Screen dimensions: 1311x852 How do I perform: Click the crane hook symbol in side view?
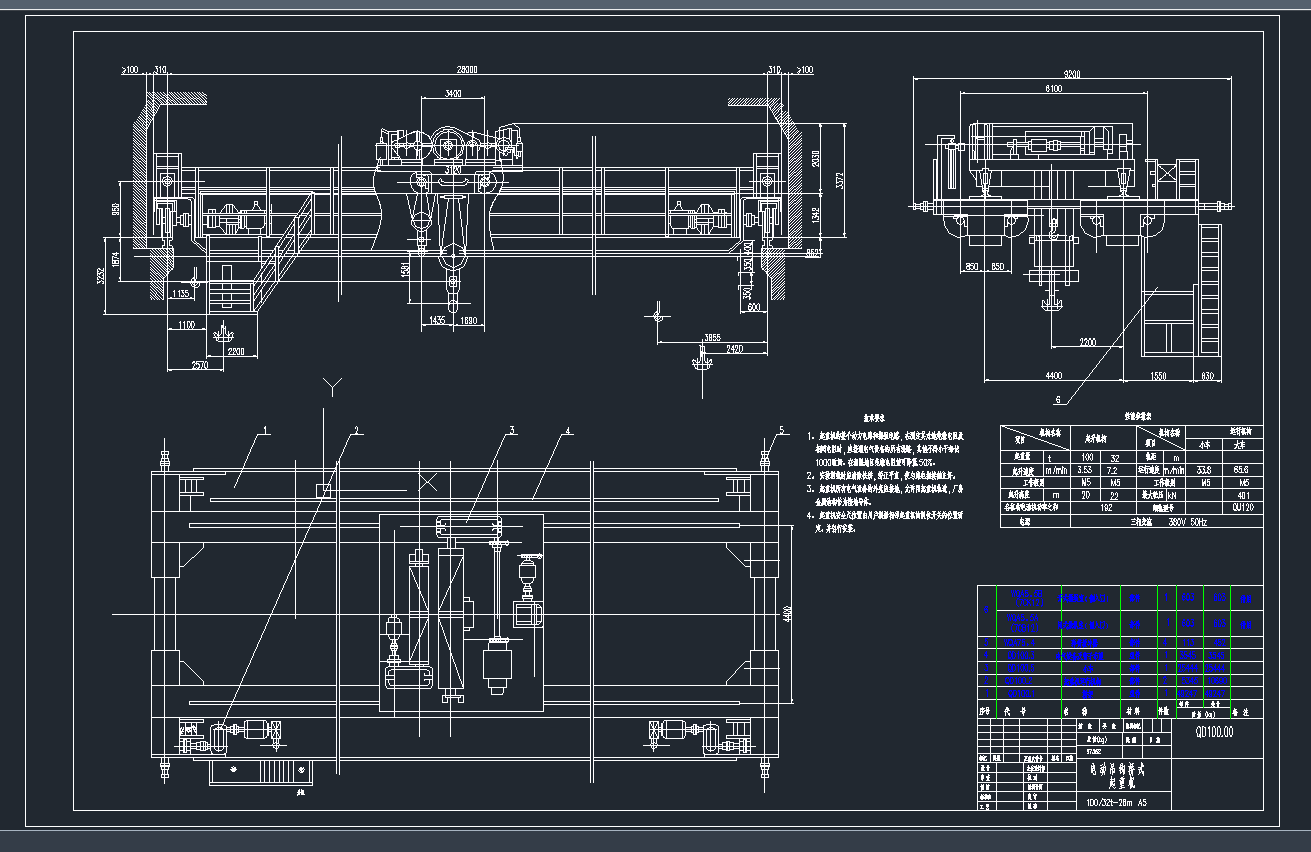point(1050,305)
